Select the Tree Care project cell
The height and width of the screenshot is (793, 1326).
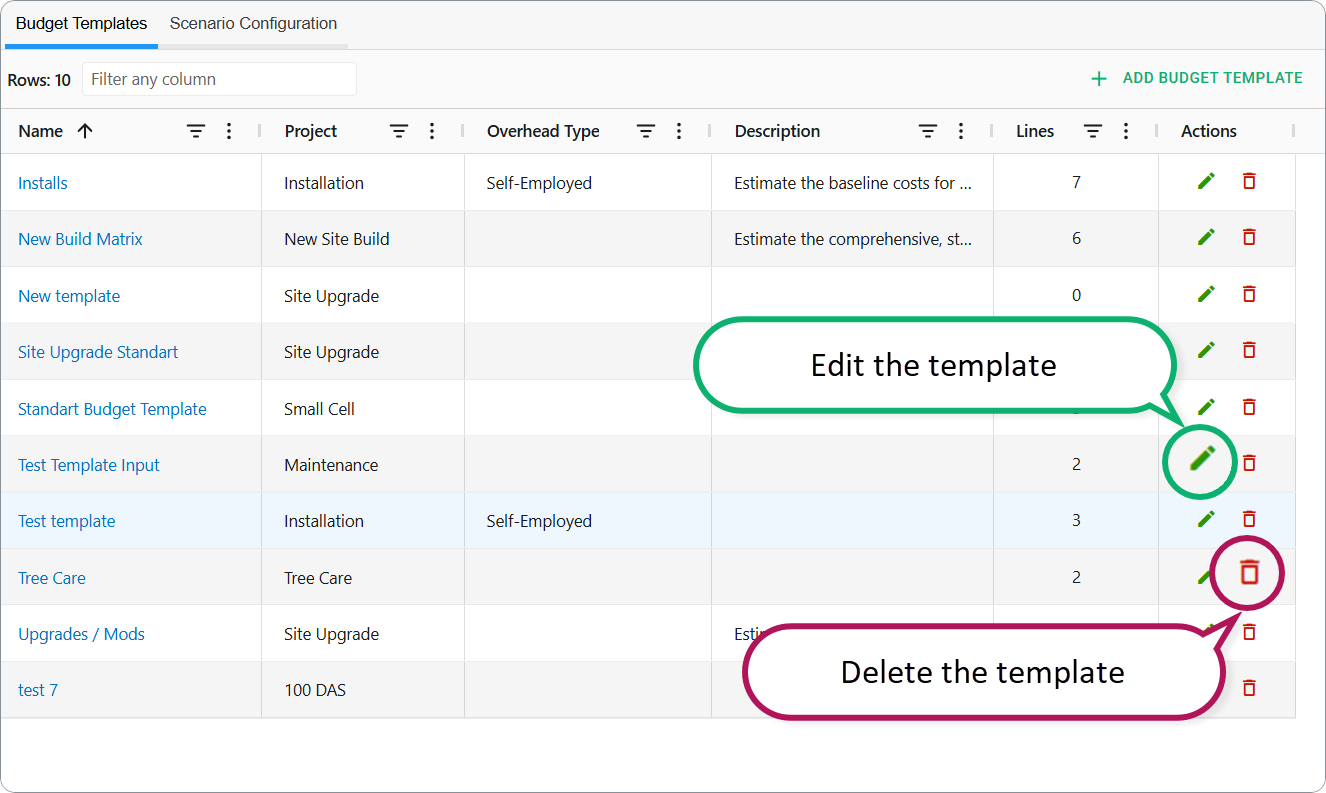(363, 577)
